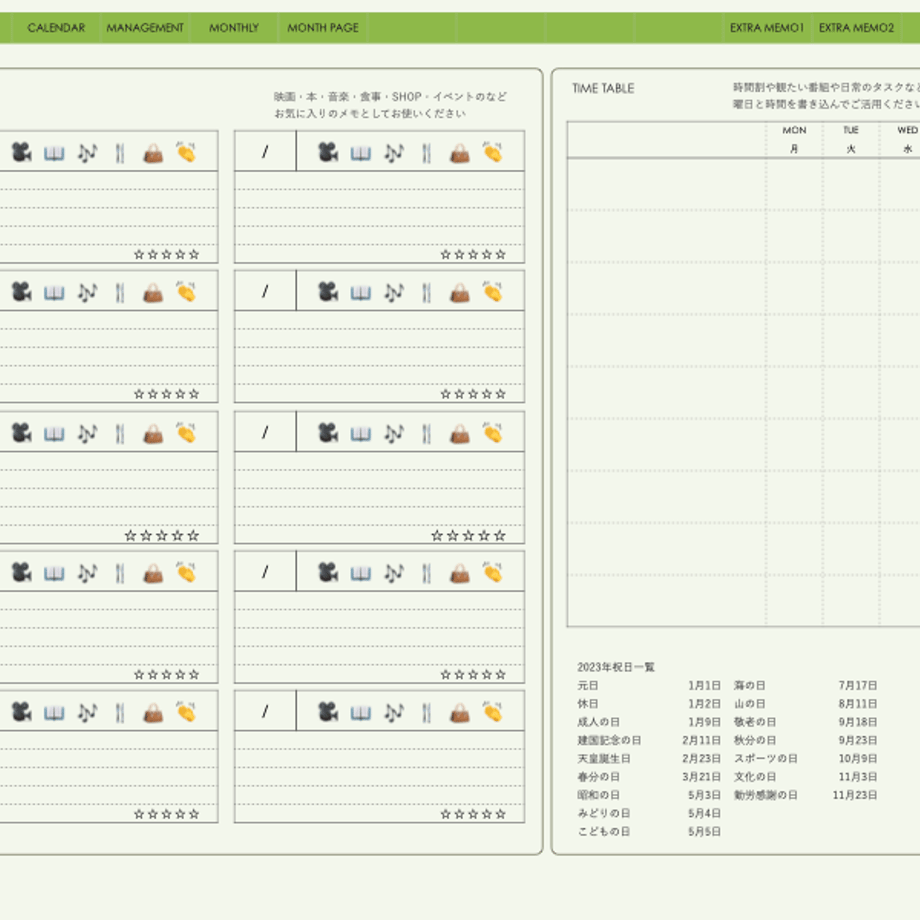Open the MONTH PAGE tab
920x920 pixels.
[x=323, y=28]
